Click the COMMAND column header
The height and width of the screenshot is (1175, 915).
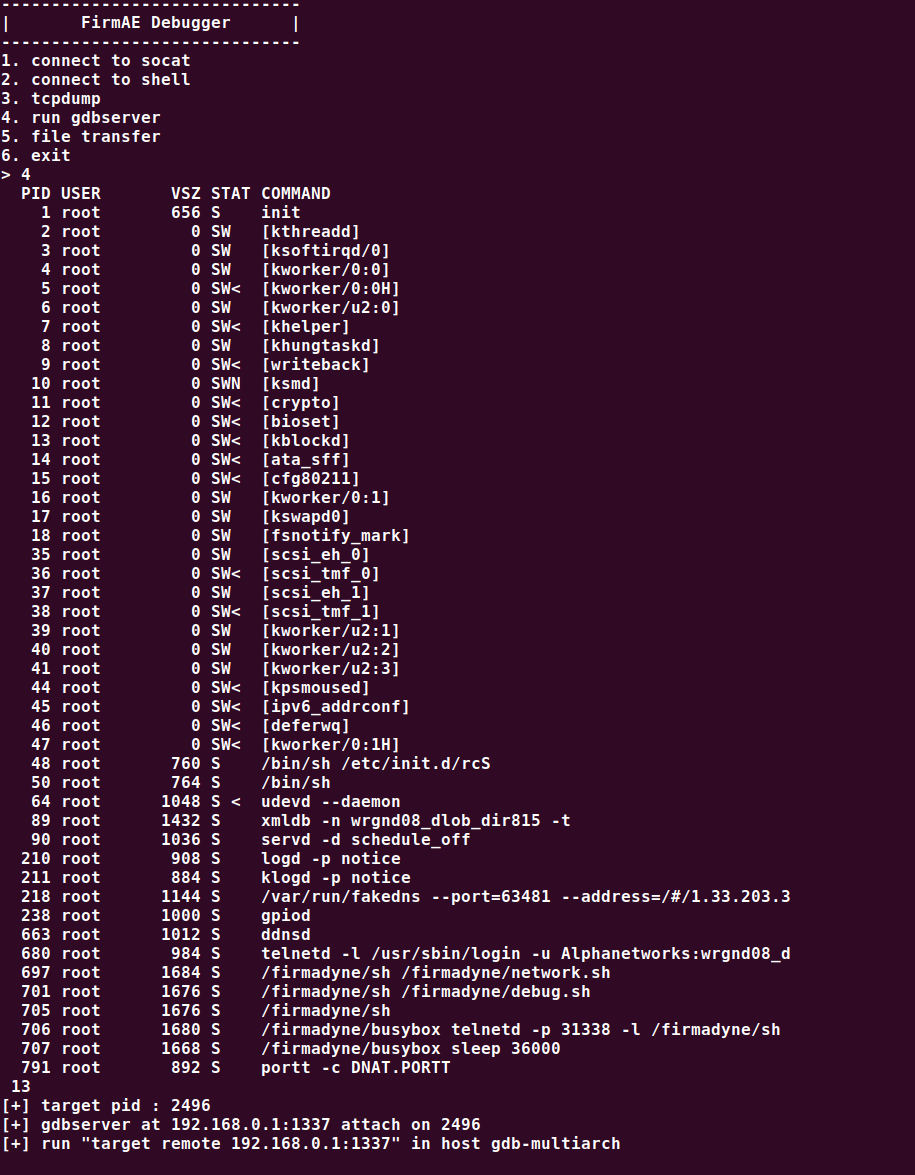pos(296,193)
